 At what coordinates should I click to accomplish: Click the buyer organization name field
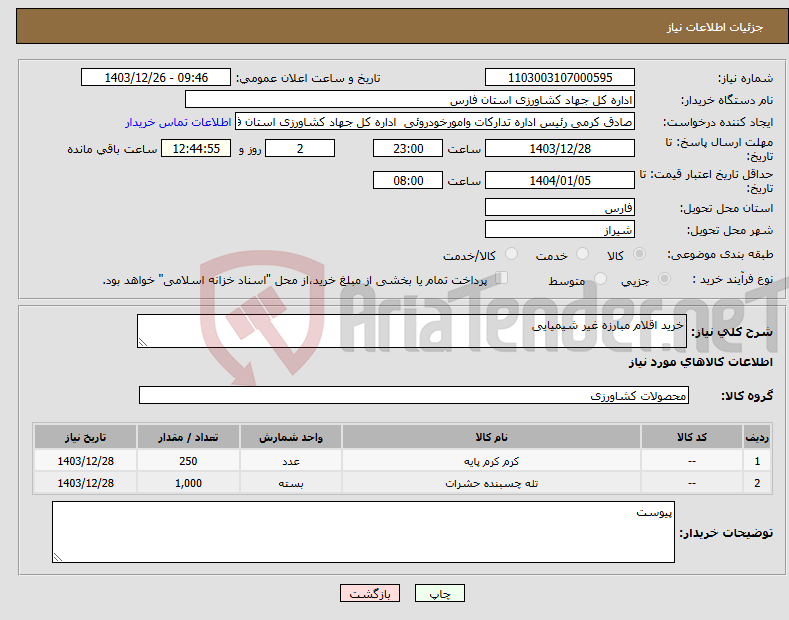click(410, 100)
